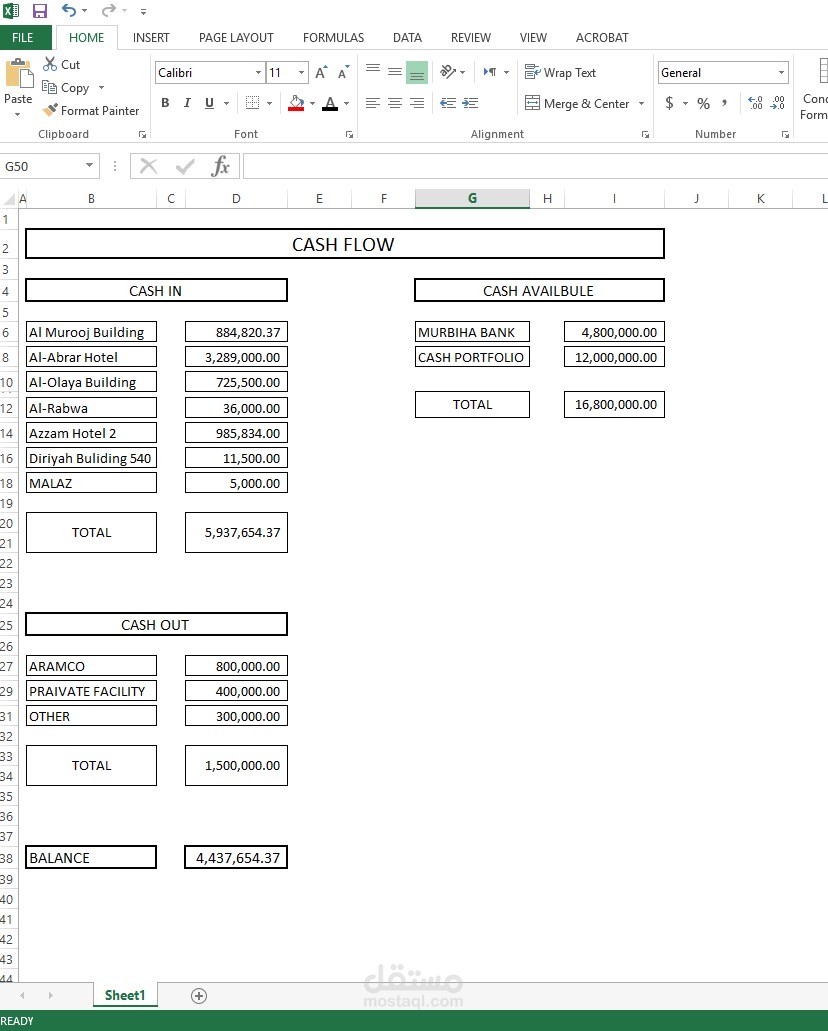
Task: Apply Accounting dollar number format
Action: pyautogui.click(x=669, y=103)
